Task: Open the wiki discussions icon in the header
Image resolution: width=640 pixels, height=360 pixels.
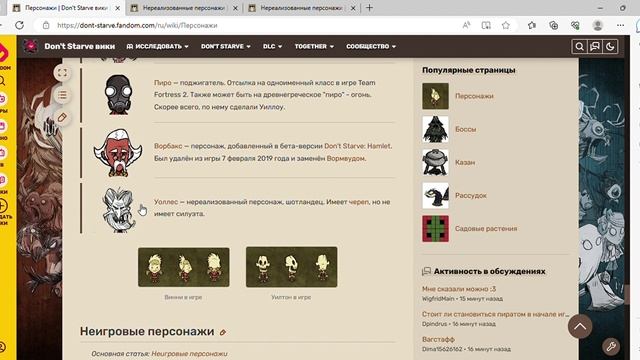Action: click(x=595, y=47)
